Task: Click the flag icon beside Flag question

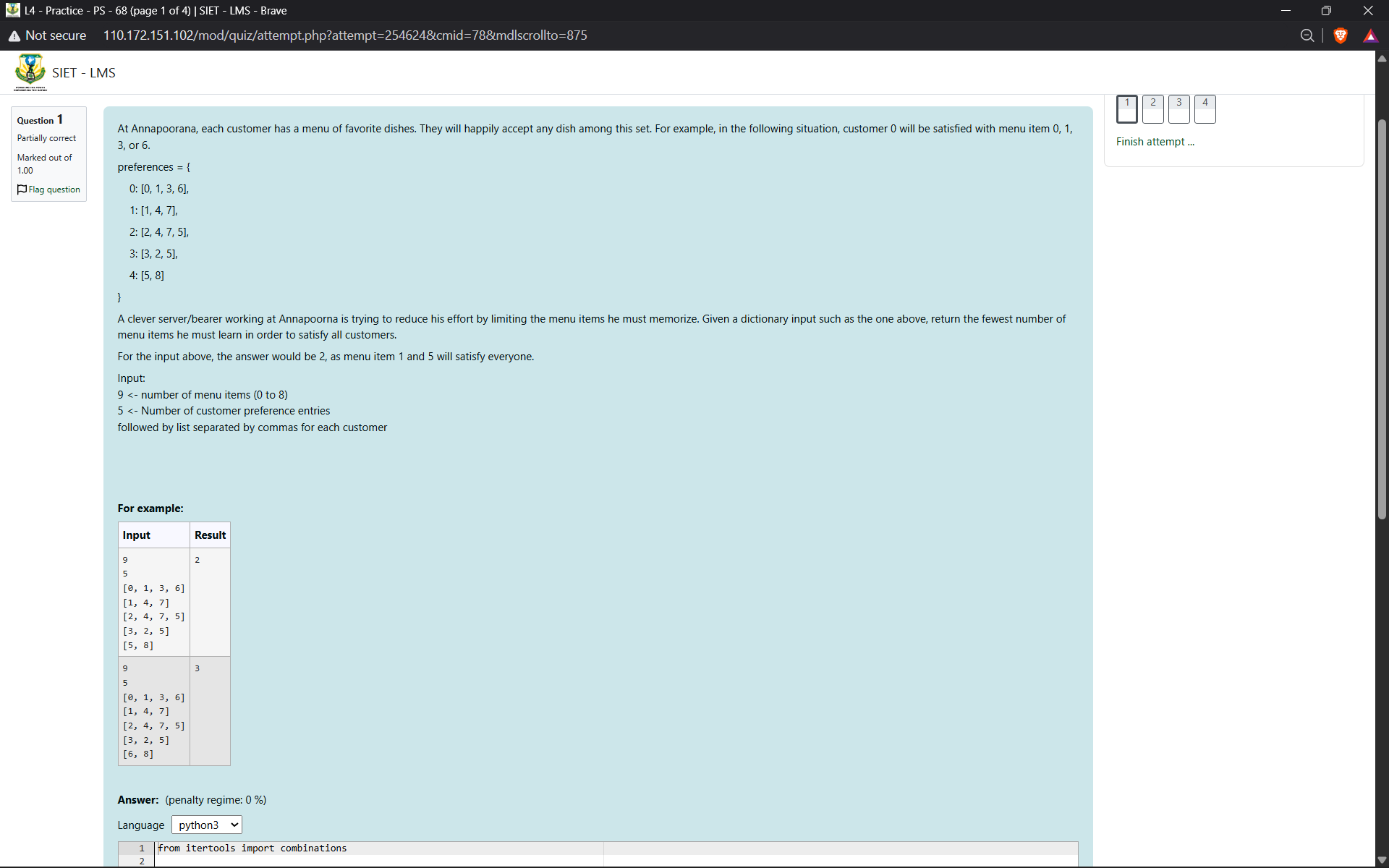Action: pyautogui.click(x=22, y=190)
